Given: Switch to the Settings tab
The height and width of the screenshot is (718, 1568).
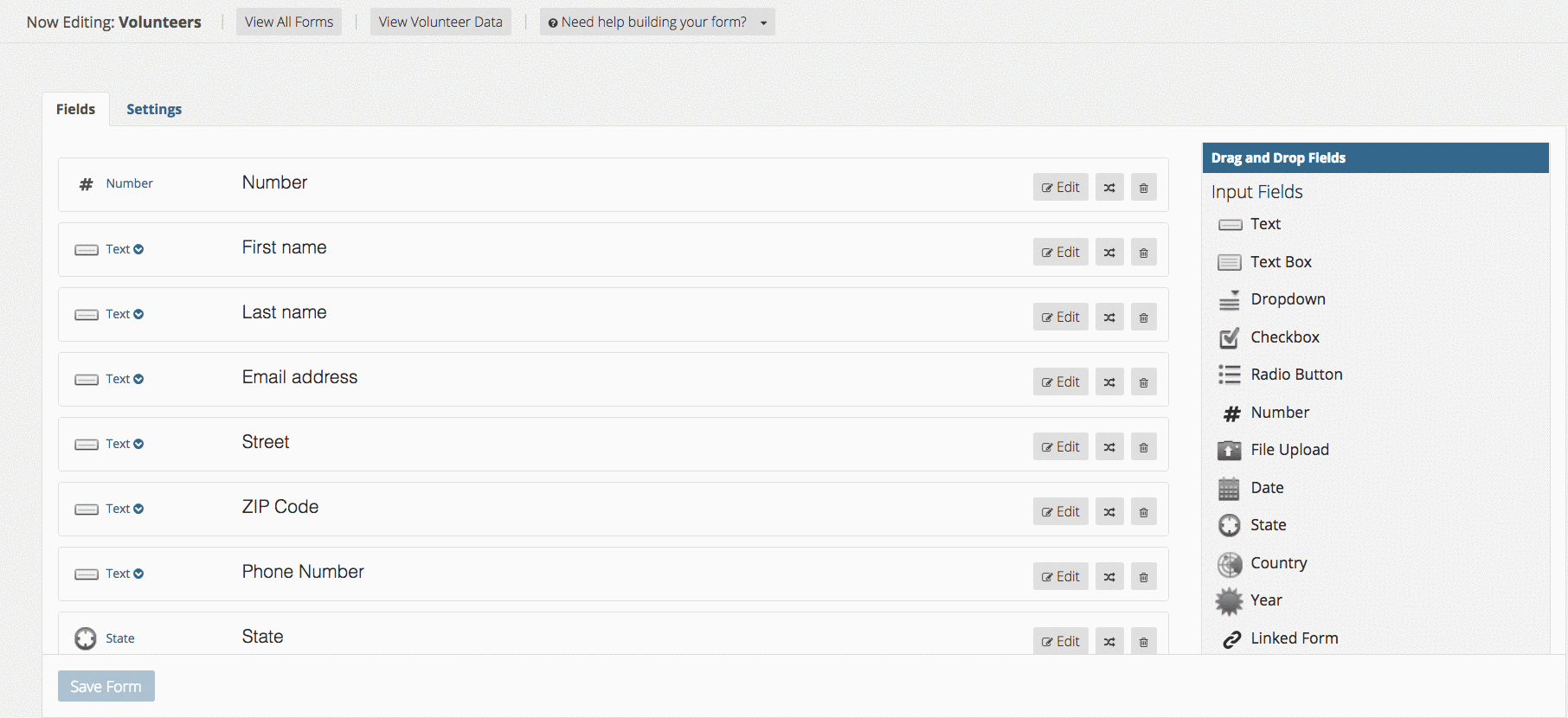Looking at the screenshot, I should 154,109.
